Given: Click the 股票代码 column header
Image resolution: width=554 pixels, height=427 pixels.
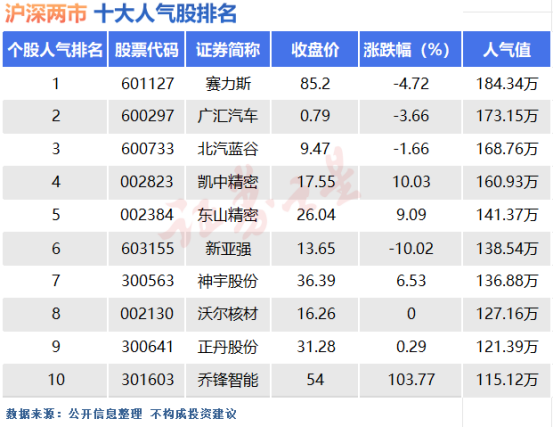Looking at the screenshot, I should pos(146,49).
